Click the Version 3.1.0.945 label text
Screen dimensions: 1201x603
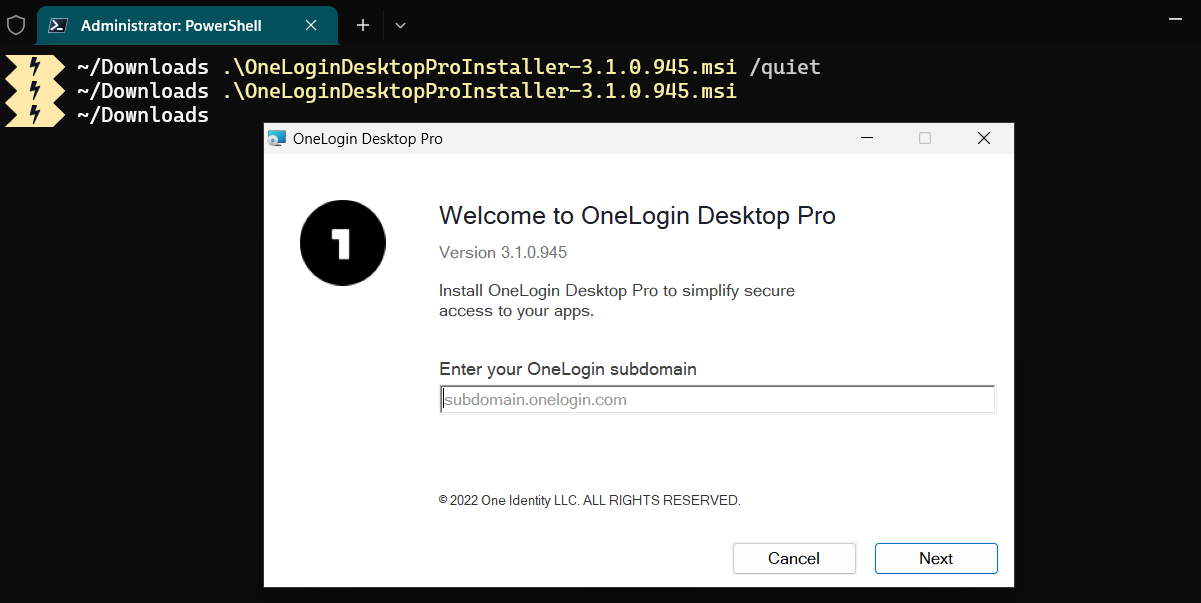(x=502, y=252)
